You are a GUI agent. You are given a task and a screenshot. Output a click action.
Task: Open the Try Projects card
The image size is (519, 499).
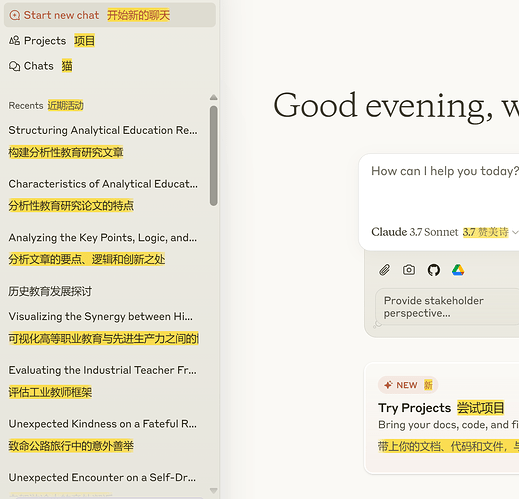[442, 419]
